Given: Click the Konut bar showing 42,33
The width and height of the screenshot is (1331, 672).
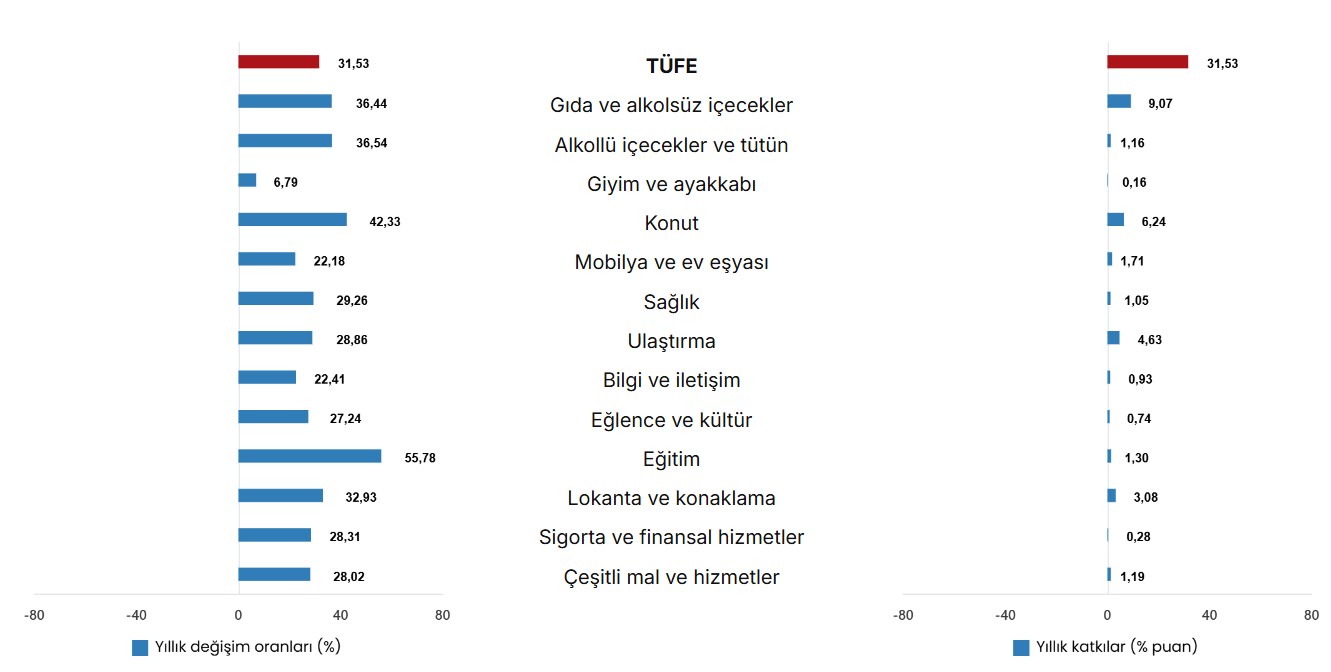Looking at the screenshot, I should (292, 220).
